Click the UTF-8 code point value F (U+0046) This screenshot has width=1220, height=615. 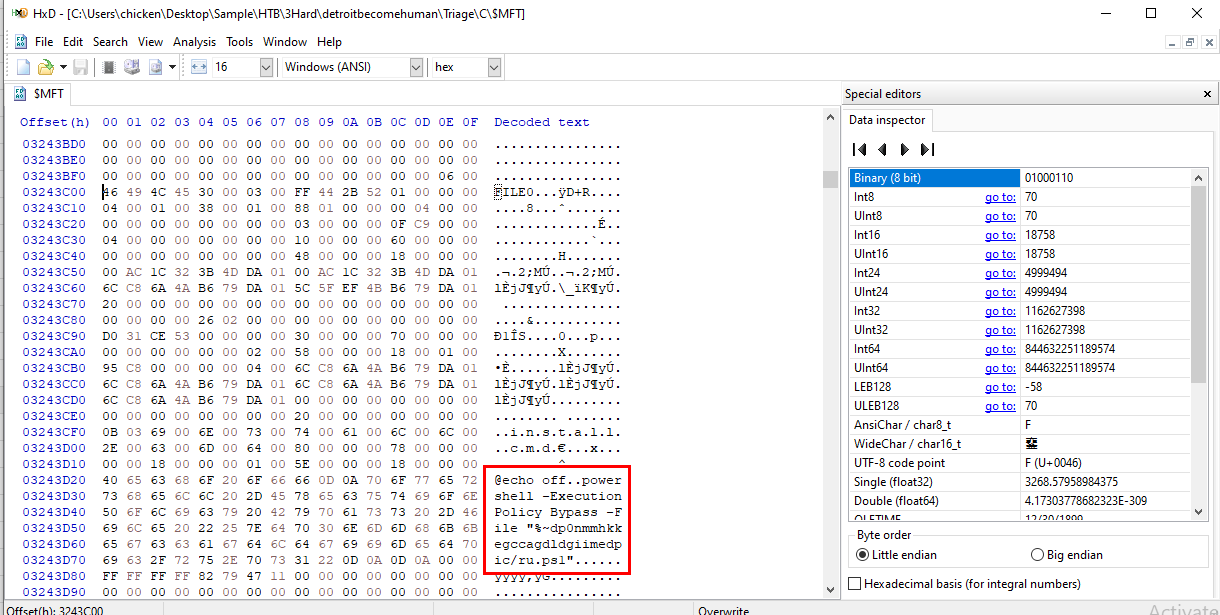(x=1056, y=463)
